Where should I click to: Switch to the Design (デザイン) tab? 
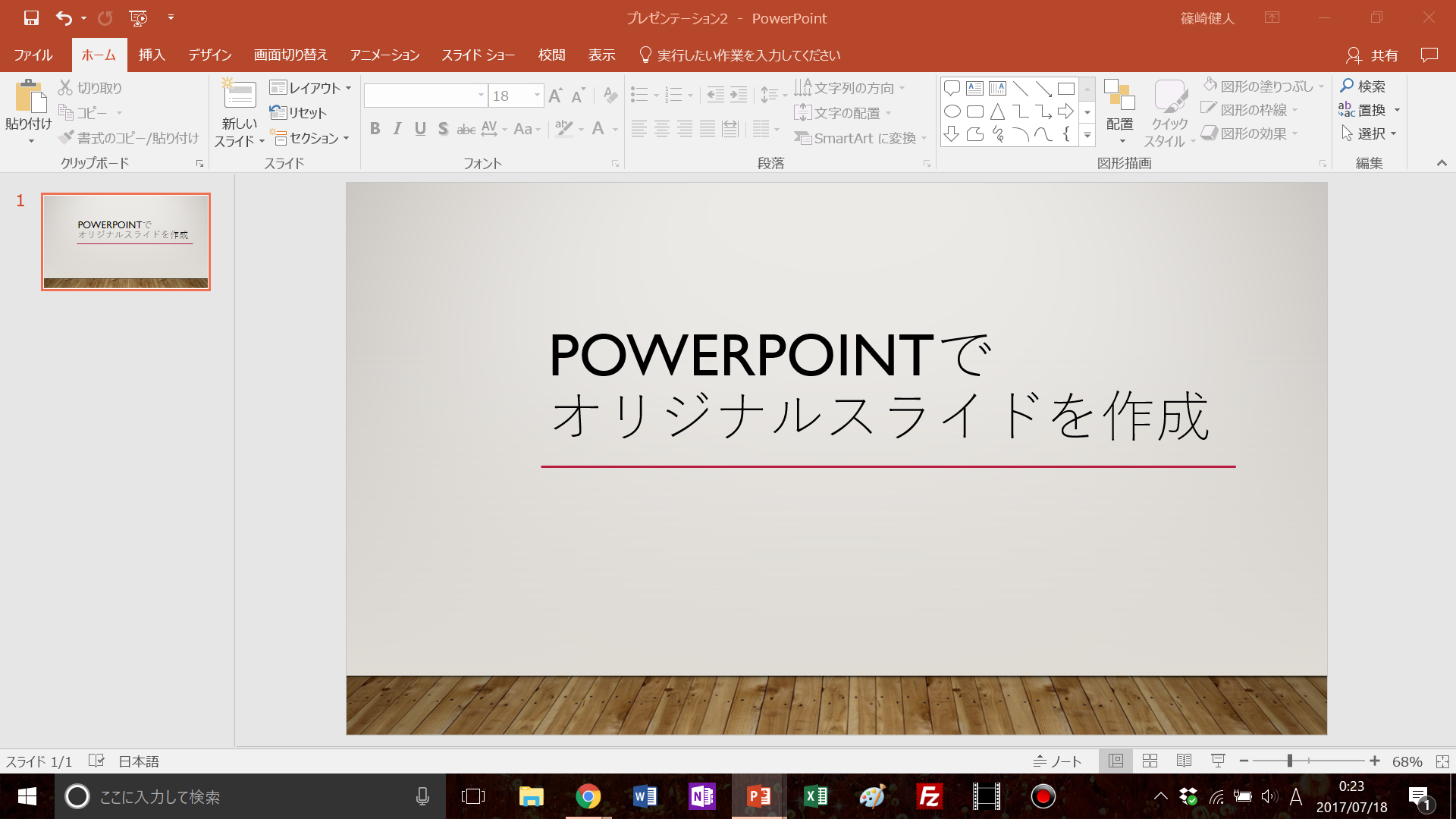click(210, 55)
